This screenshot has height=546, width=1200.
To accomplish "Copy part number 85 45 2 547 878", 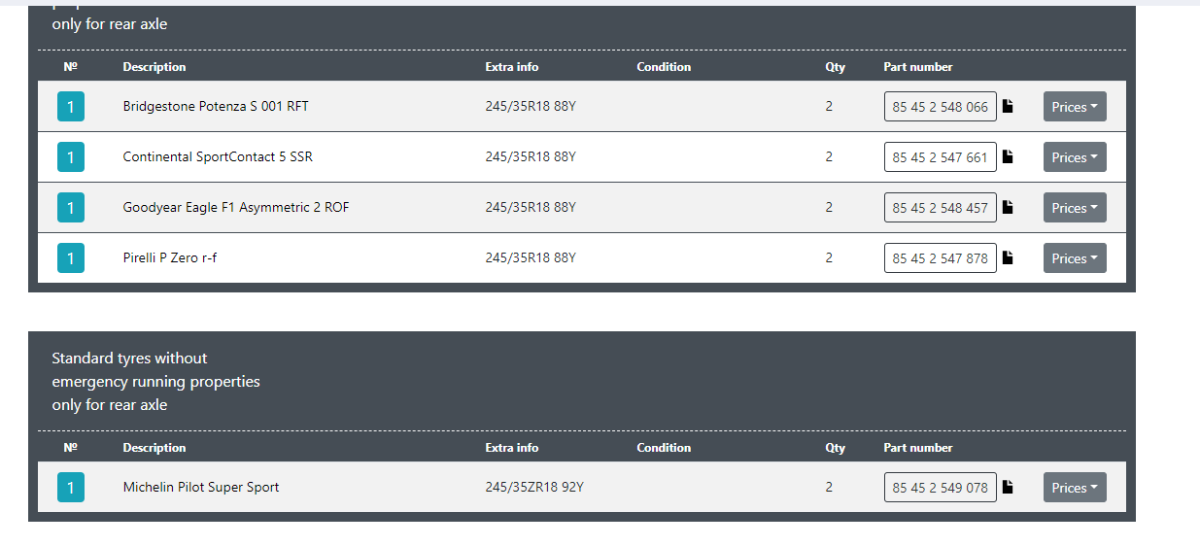I will [1008, 258].
